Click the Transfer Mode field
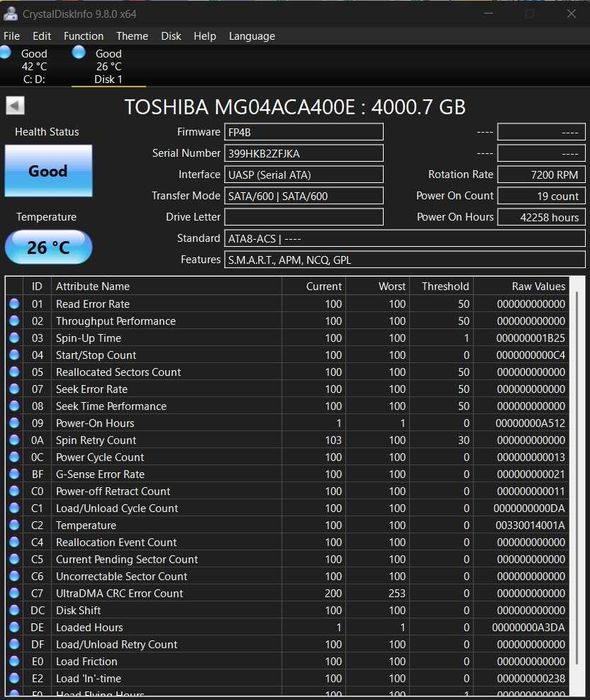590x700 pixels. (303, 196)
